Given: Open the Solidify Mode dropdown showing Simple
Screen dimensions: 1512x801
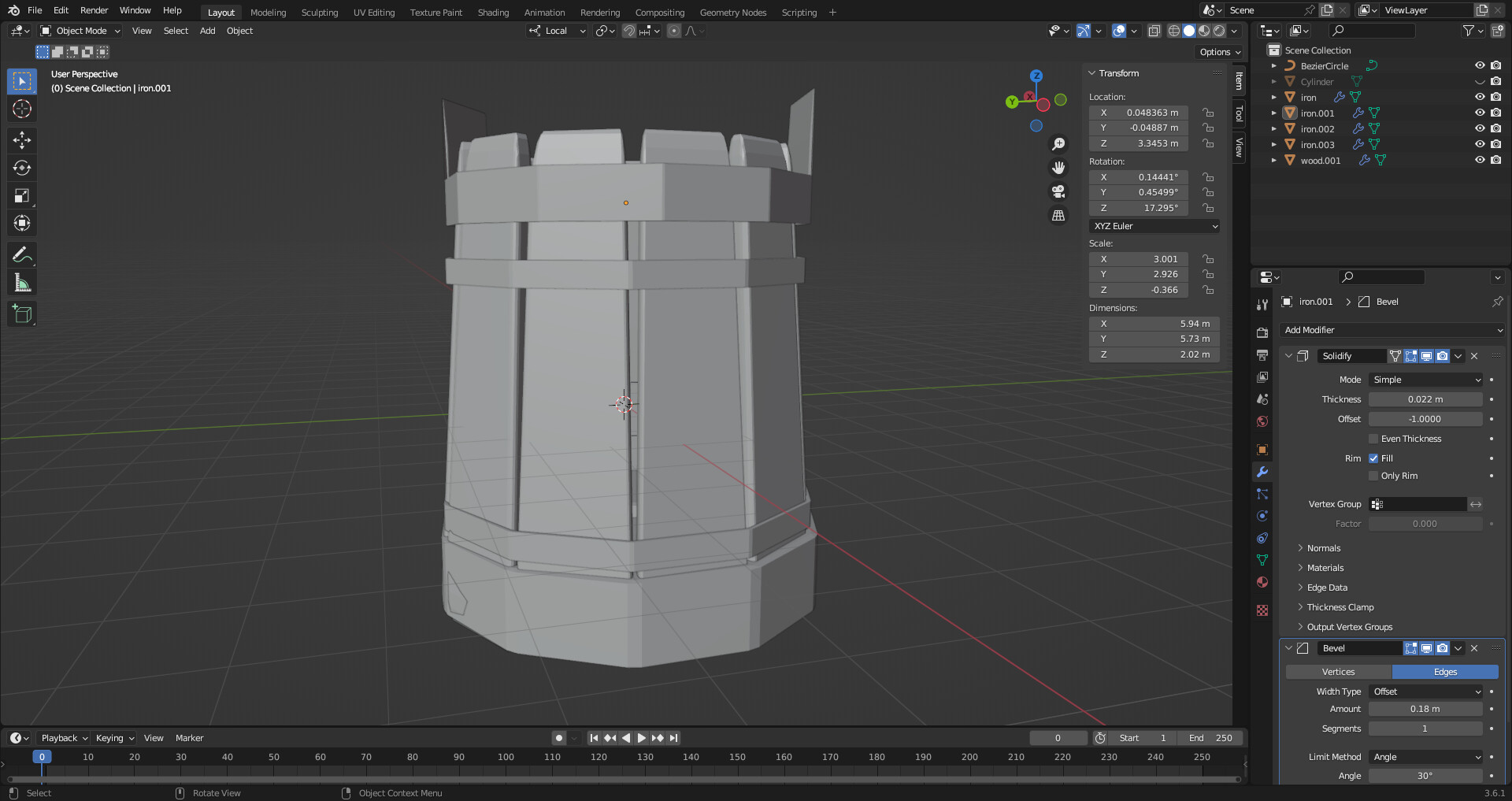Looking at the screenshot, I should point(1425,380).
